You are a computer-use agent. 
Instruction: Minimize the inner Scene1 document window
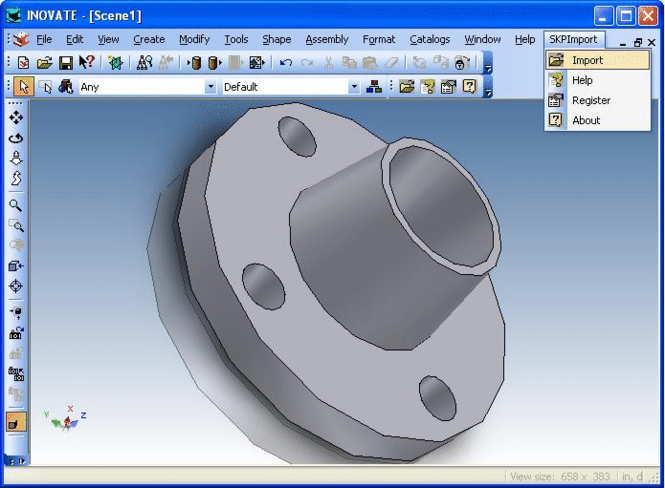pyautogui.click(x=623, y=43)
